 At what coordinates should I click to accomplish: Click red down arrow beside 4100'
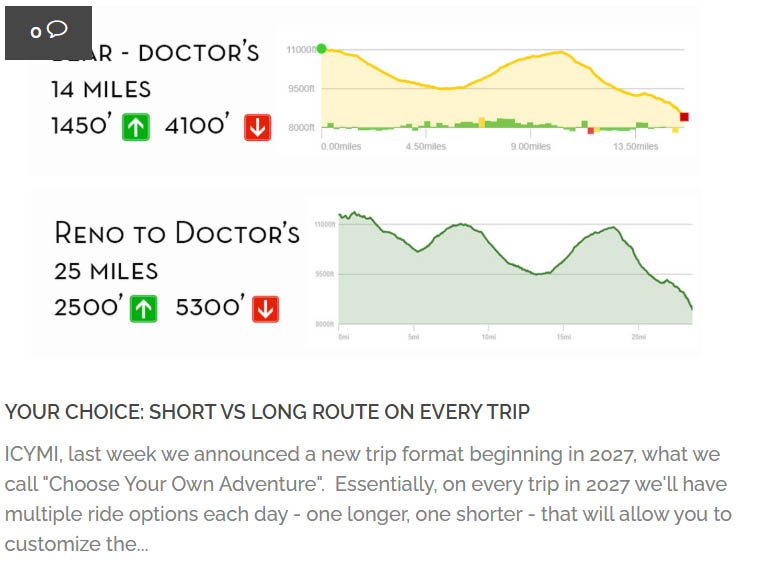click(257, 127)
